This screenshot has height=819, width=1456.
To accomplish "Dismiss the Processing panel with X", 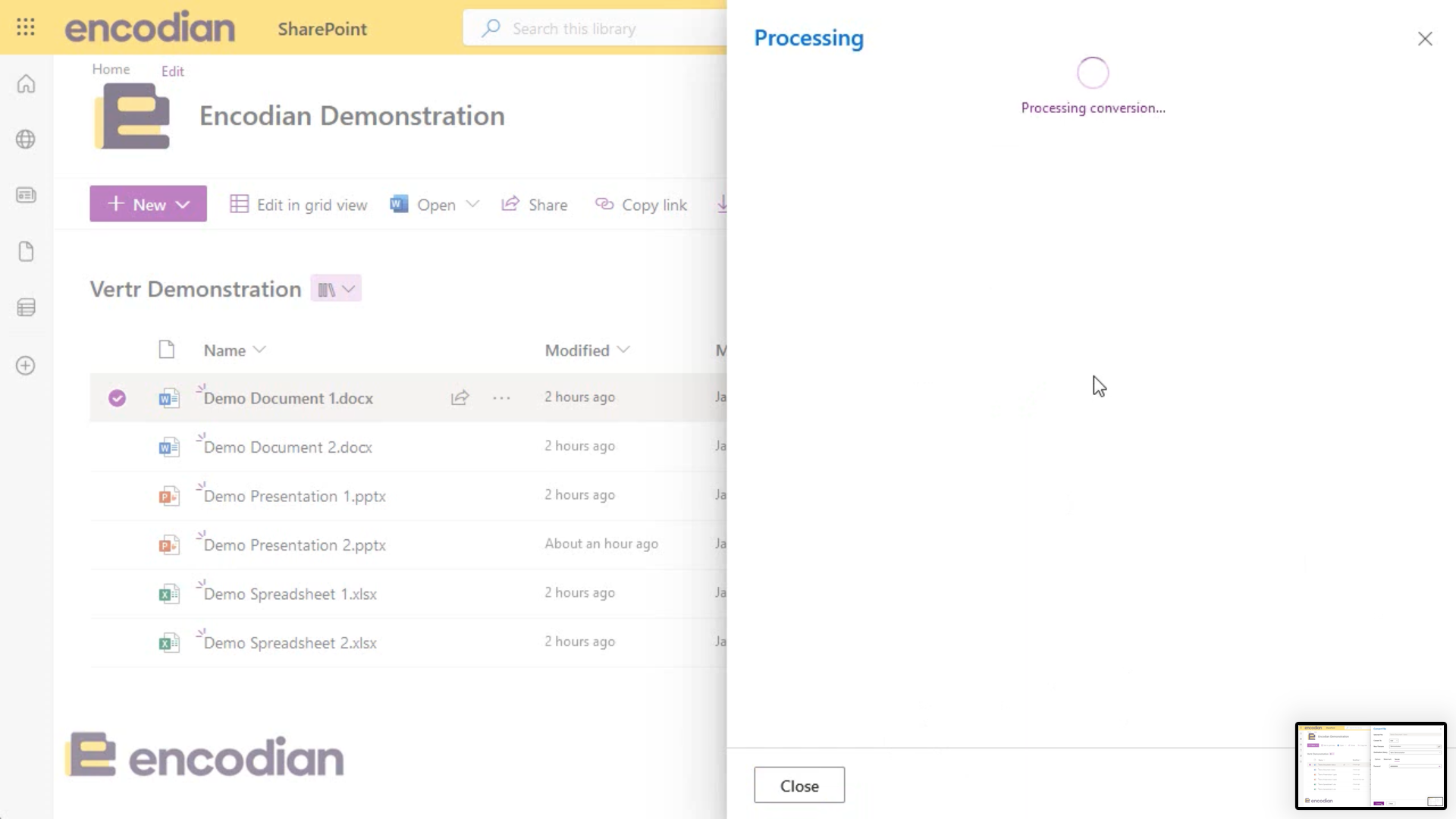I will pos(1425,39).
